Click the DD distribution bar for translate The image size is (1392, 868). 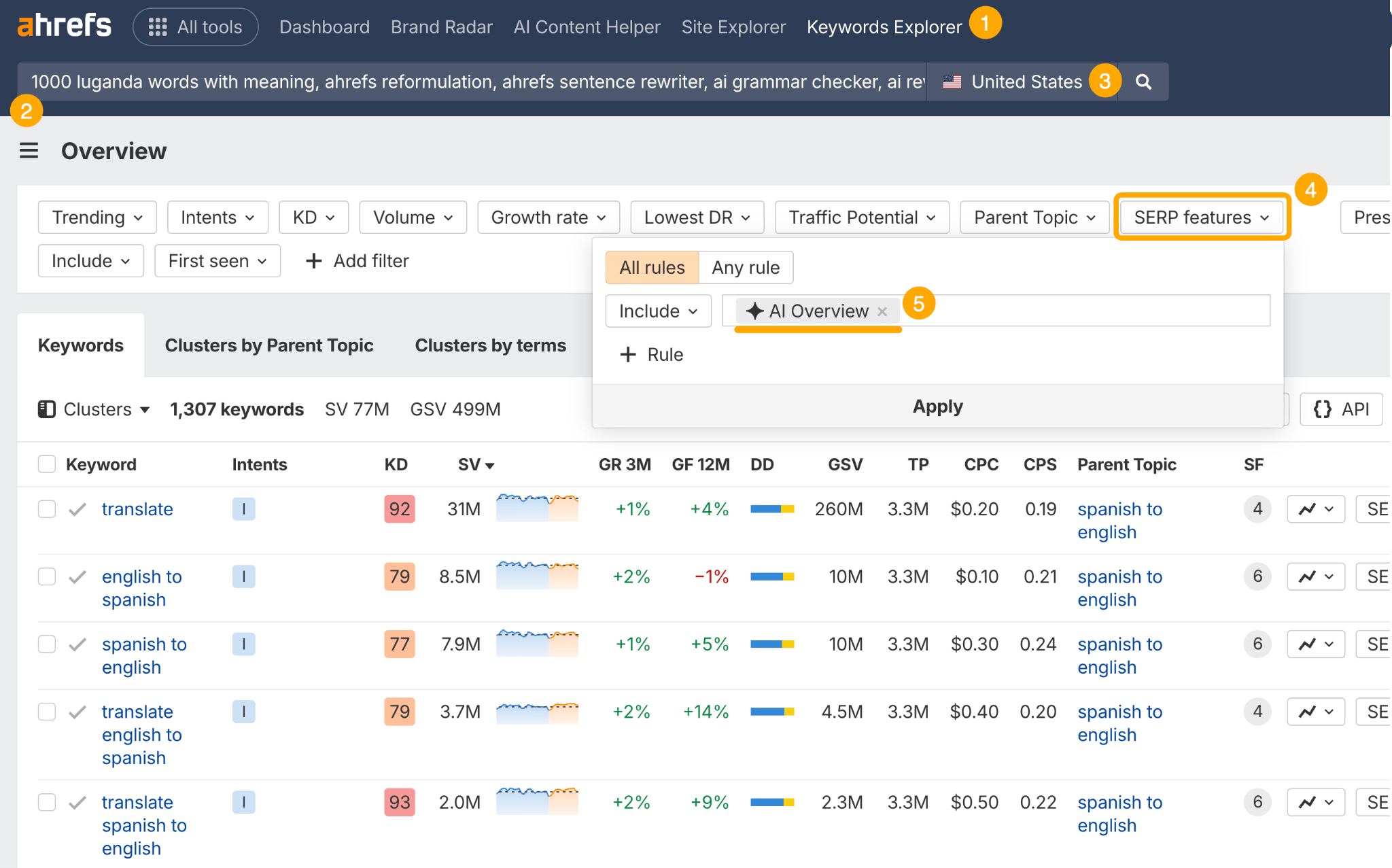771,508
